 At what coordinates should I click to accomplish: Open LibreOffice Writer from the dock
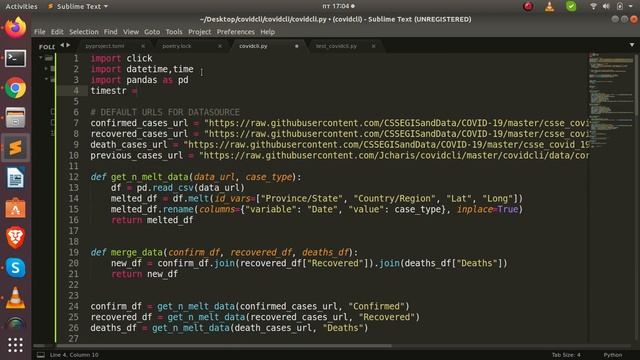coord(16,178)
